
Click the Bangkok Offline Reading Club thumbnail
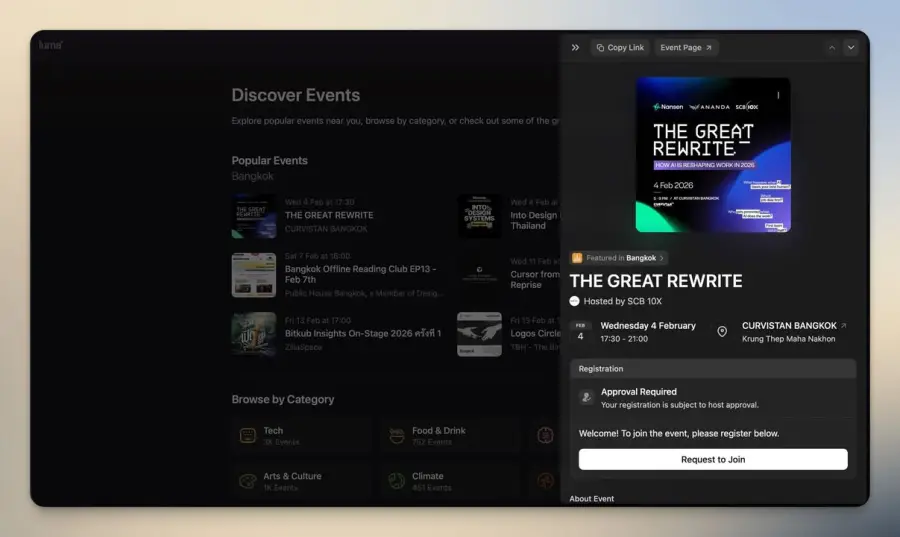pyautogui.click(x=254, y=275)
